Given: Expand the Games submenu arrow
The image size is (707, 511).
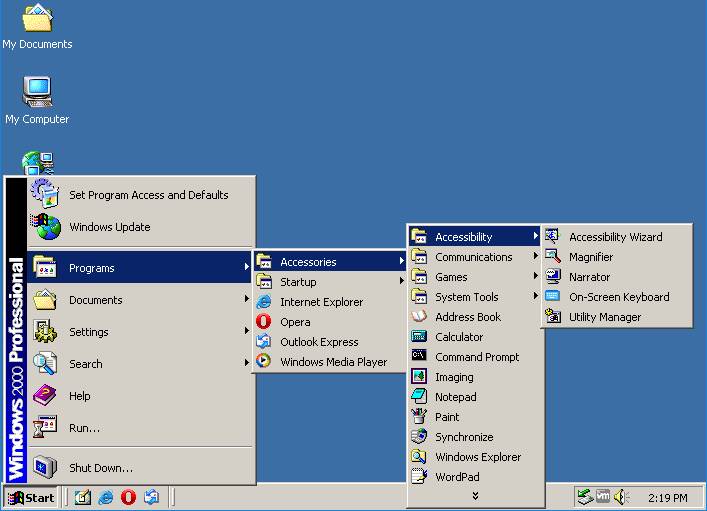Looking at the screenshot, I should [535, 276].
